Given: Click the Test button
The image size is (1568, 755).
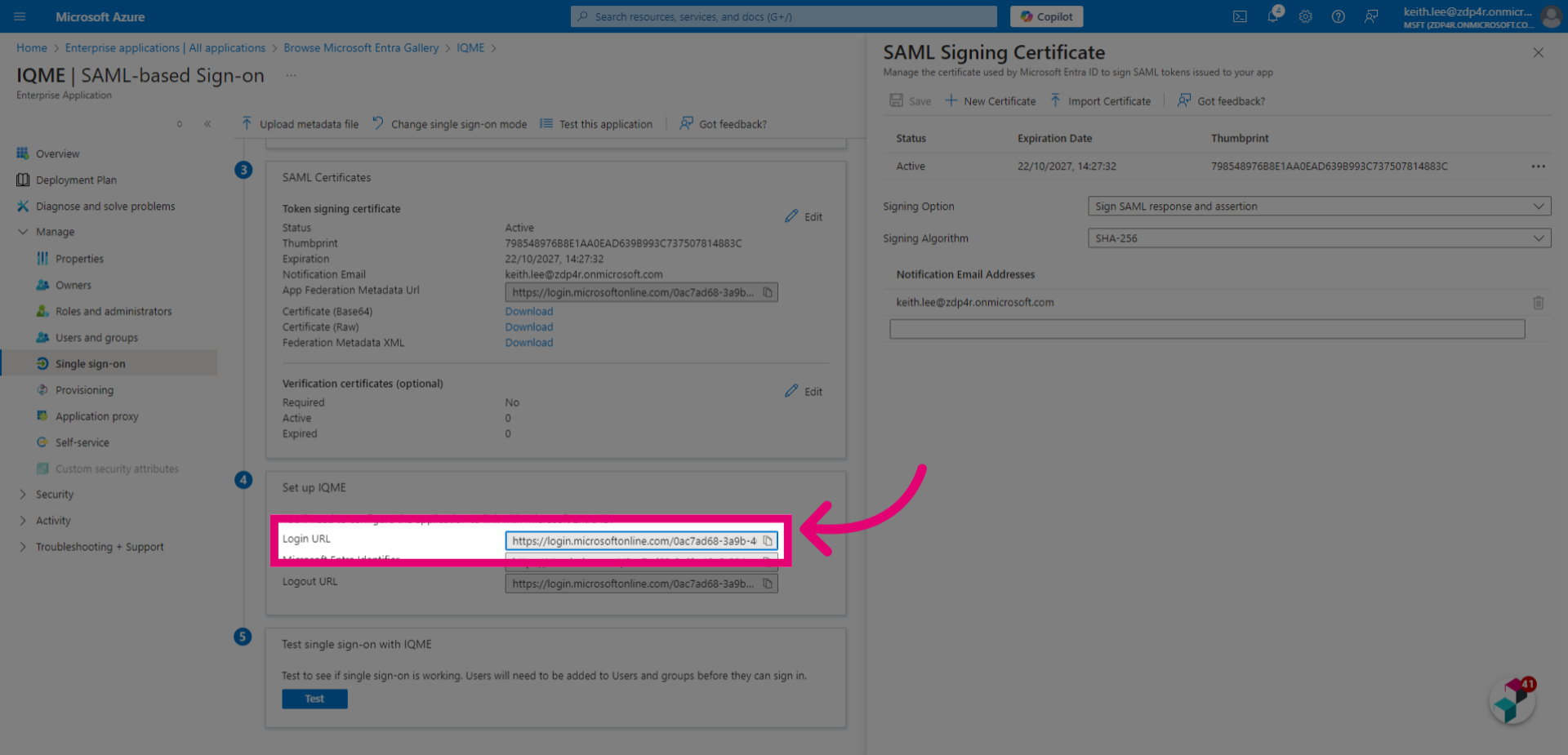Looking at the screenshot, I should 314,699.
